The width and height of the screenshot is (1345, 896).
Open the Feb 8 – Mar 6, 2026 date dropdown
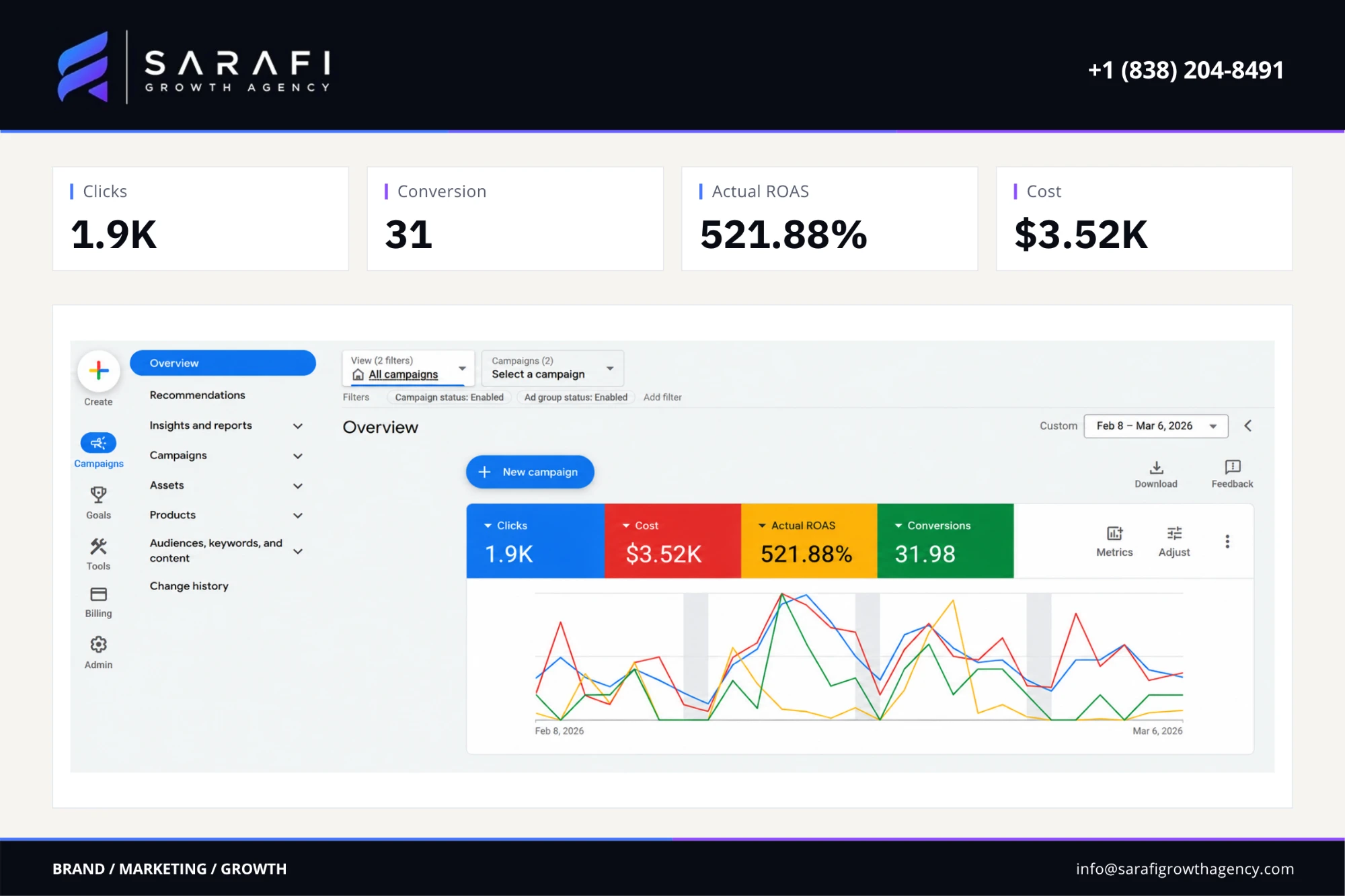(1156, 426)
